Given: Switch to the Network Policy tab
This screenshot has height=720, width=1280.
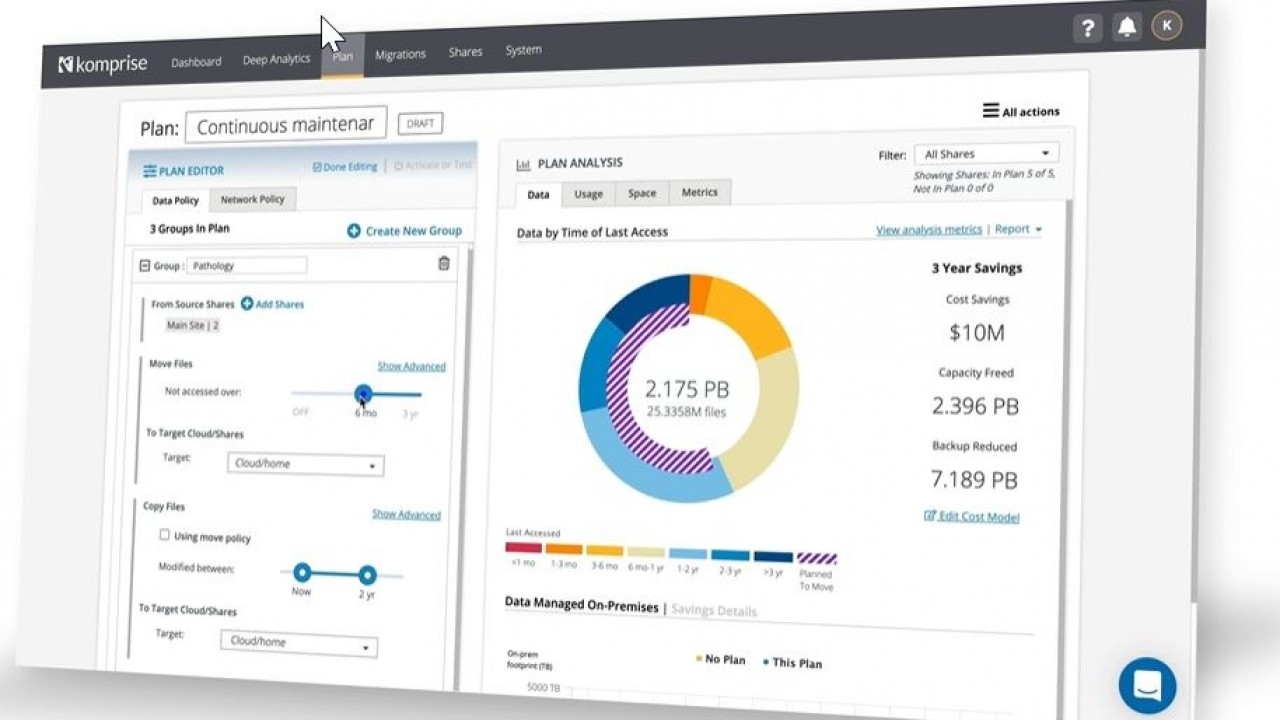Looking at the screenshot, I should [x=252, y=199].
